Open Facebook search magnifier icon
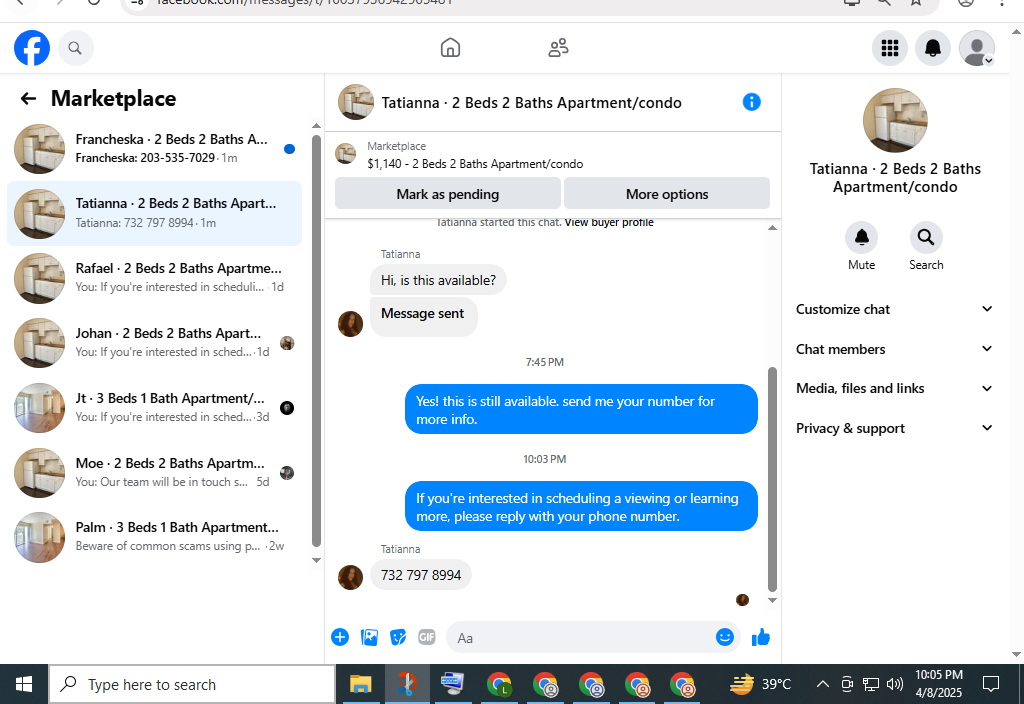Screen dimensions: 1024x704 (x=75, y=48)
